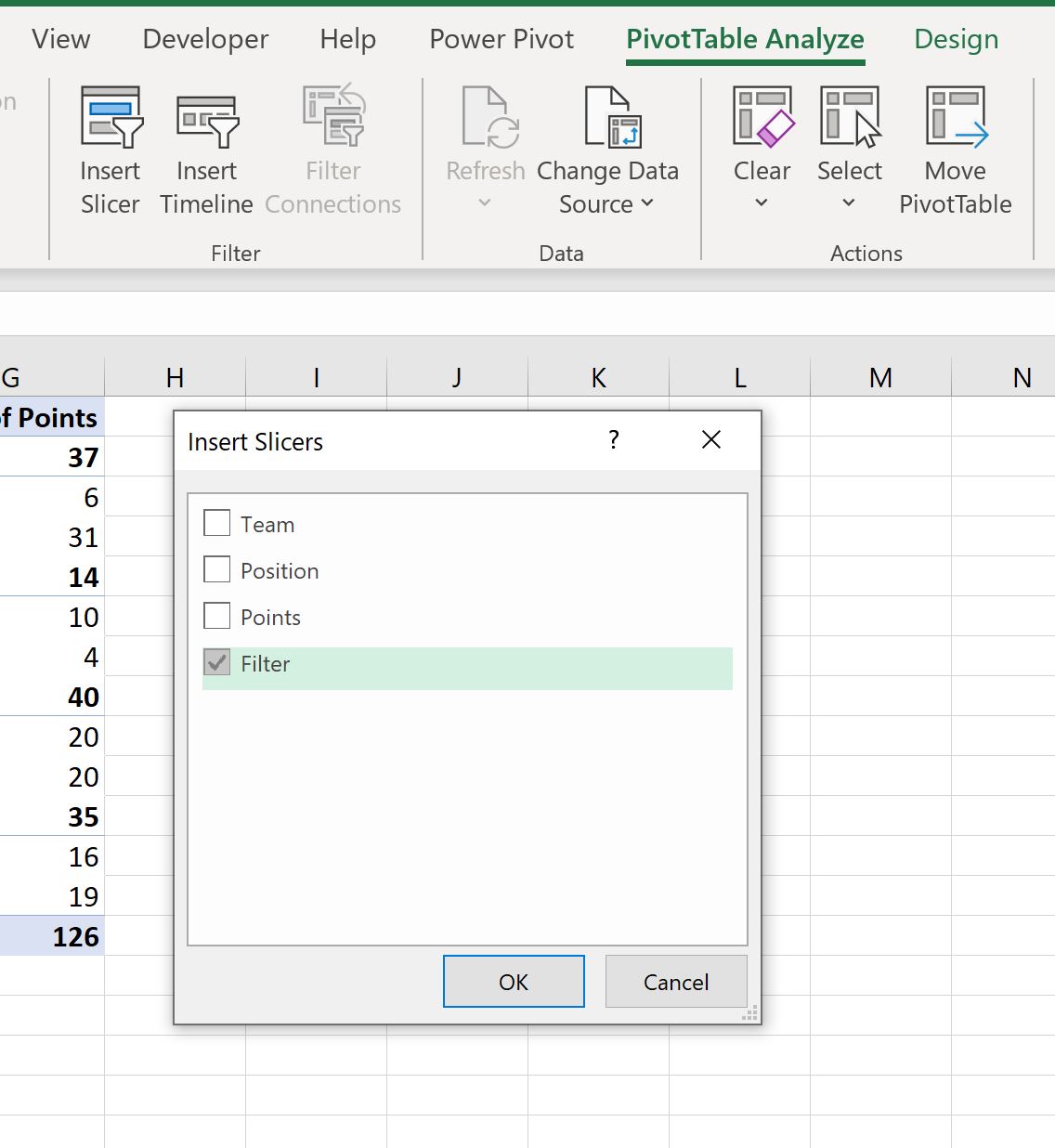
Task: Cancel the Insert Slicers dialog
Action: (676, 982)
